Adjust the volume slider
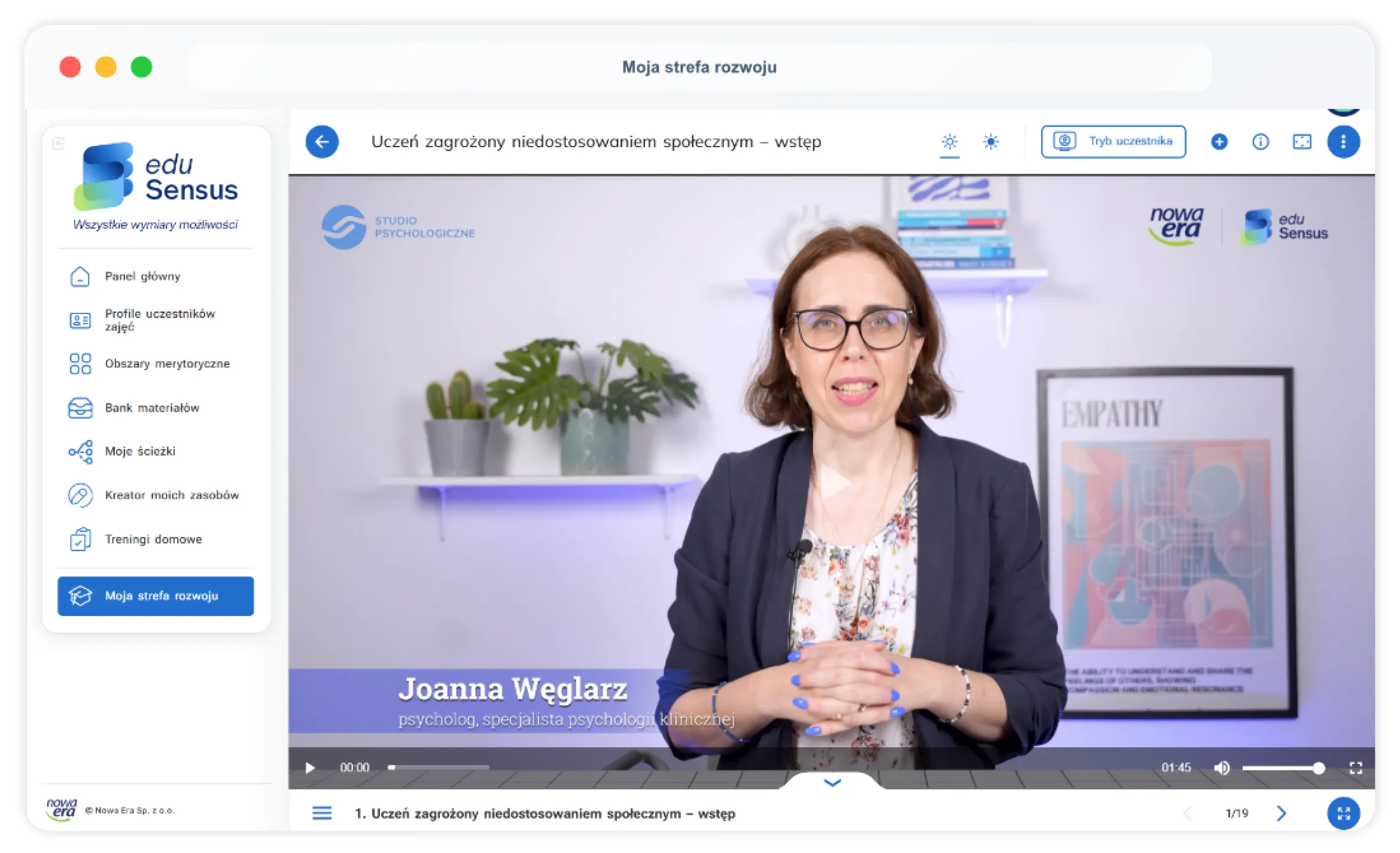 (1283, 768)
